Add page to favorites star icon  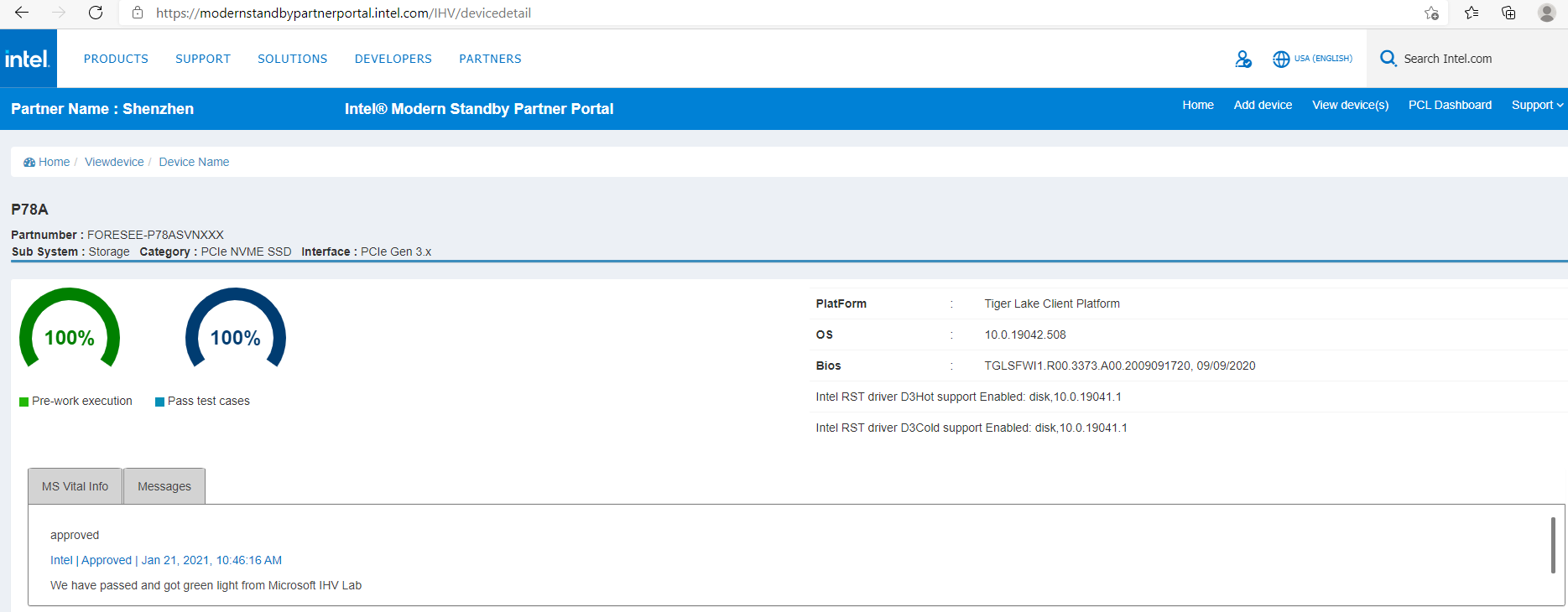coord(1431,13)
